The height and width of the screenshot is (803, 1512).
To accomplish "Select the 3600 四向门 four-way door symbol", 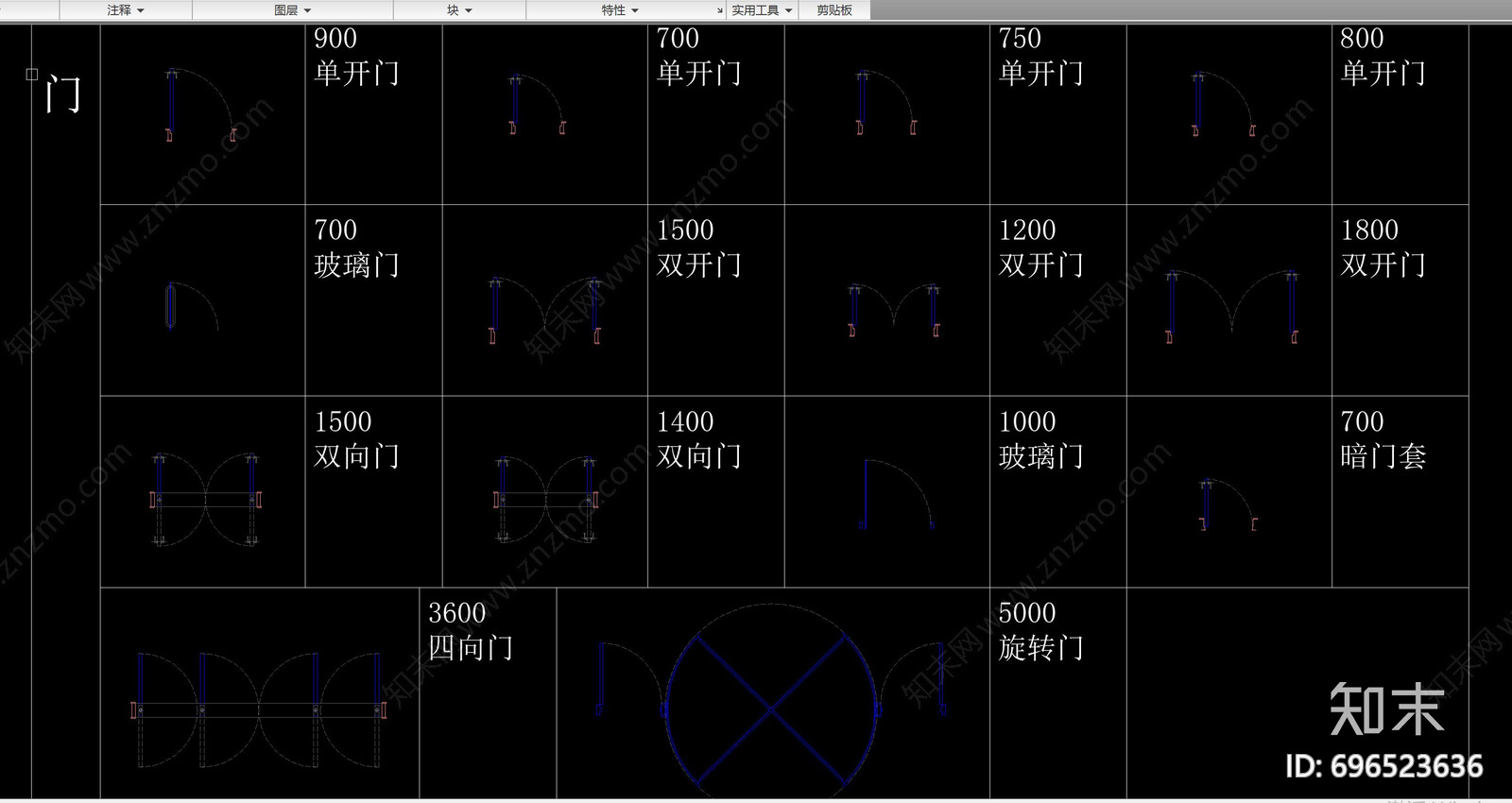I will pyautogui.click(x=259, y=709).
